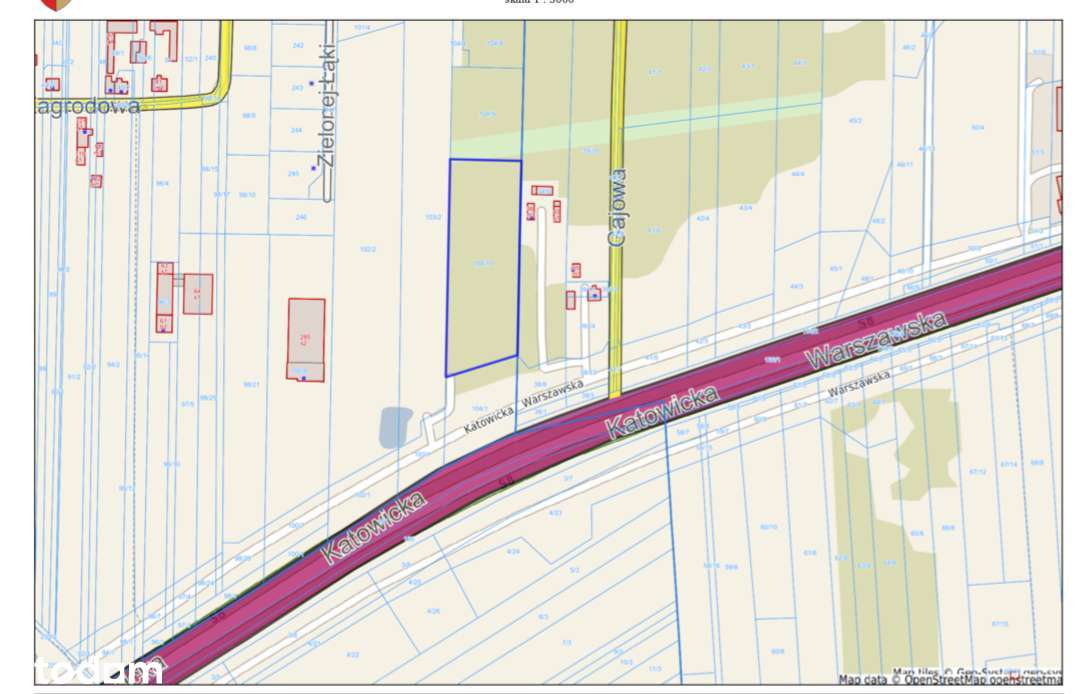Viewport: 1090px width, 694px height.
Task: Click the small 'Katowicka Warszawska' service road label
Action: pyautogui.click(x=523, y=407)
